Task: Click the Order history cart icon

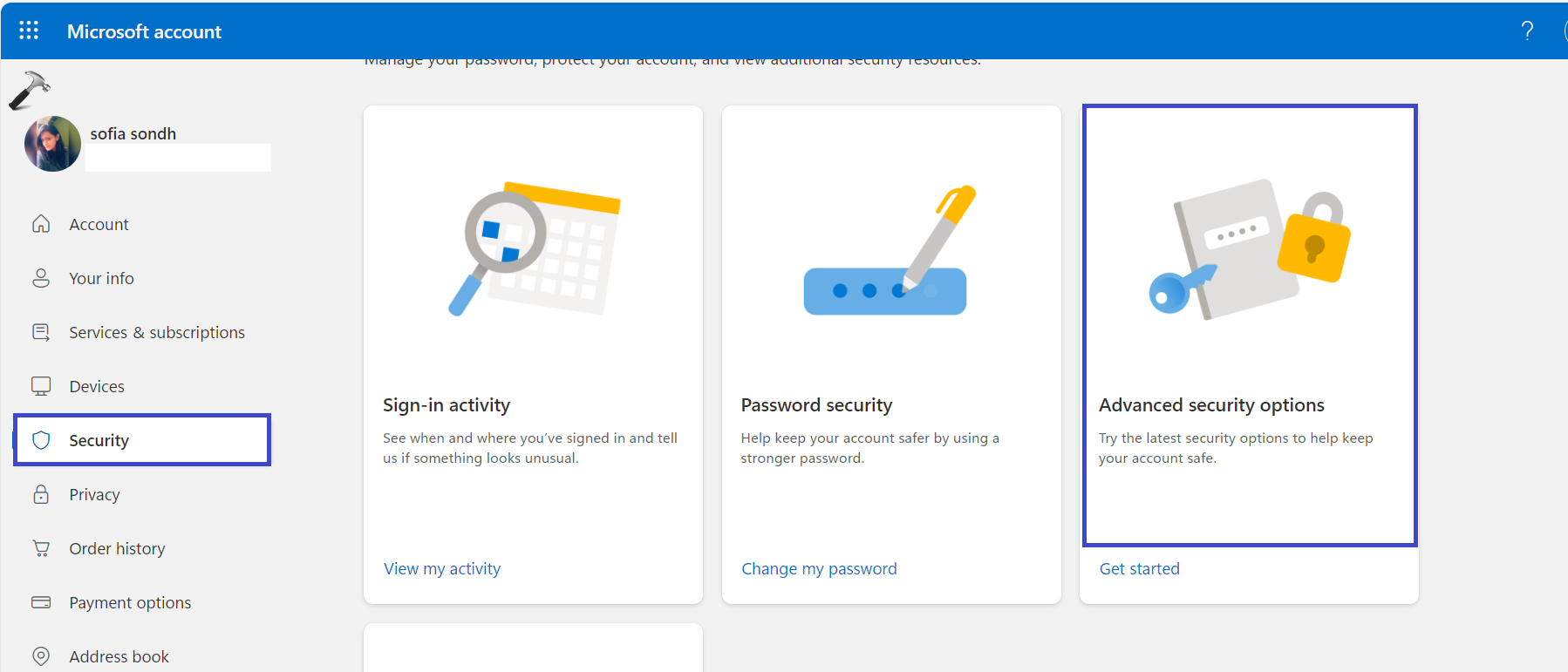Action: pyautogui.click(x=41, y=548)
